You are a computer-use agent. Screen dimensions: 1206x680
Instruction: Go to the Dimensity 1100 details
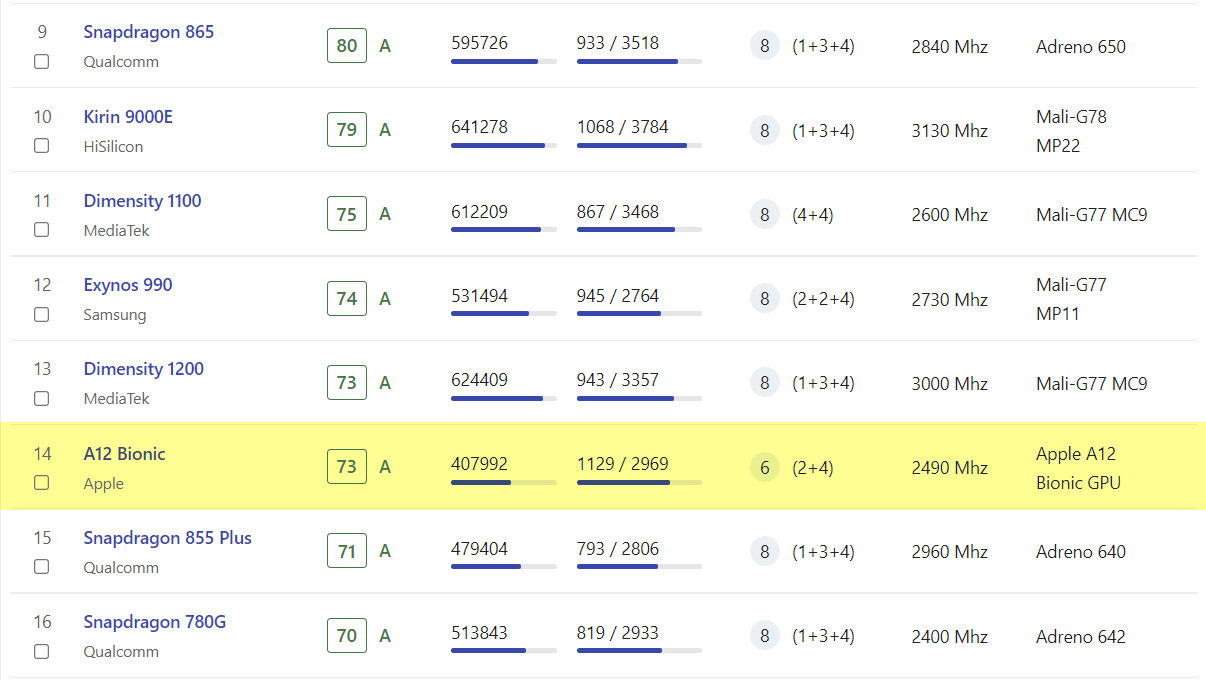[x=143, y=201]
